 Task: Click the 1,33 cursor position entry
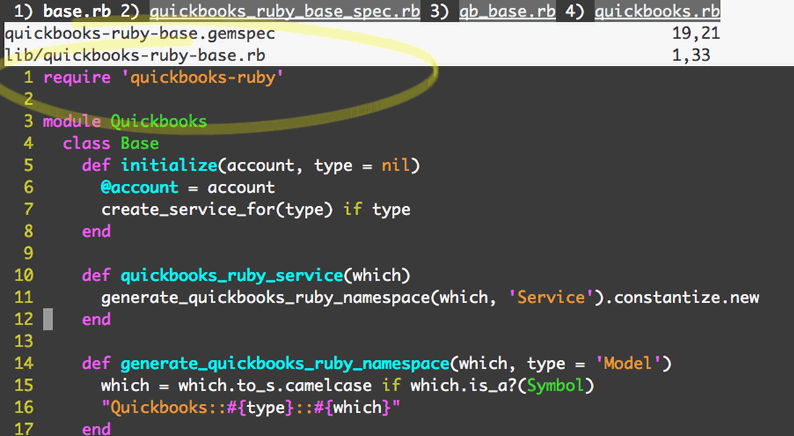tap(691, 55)
